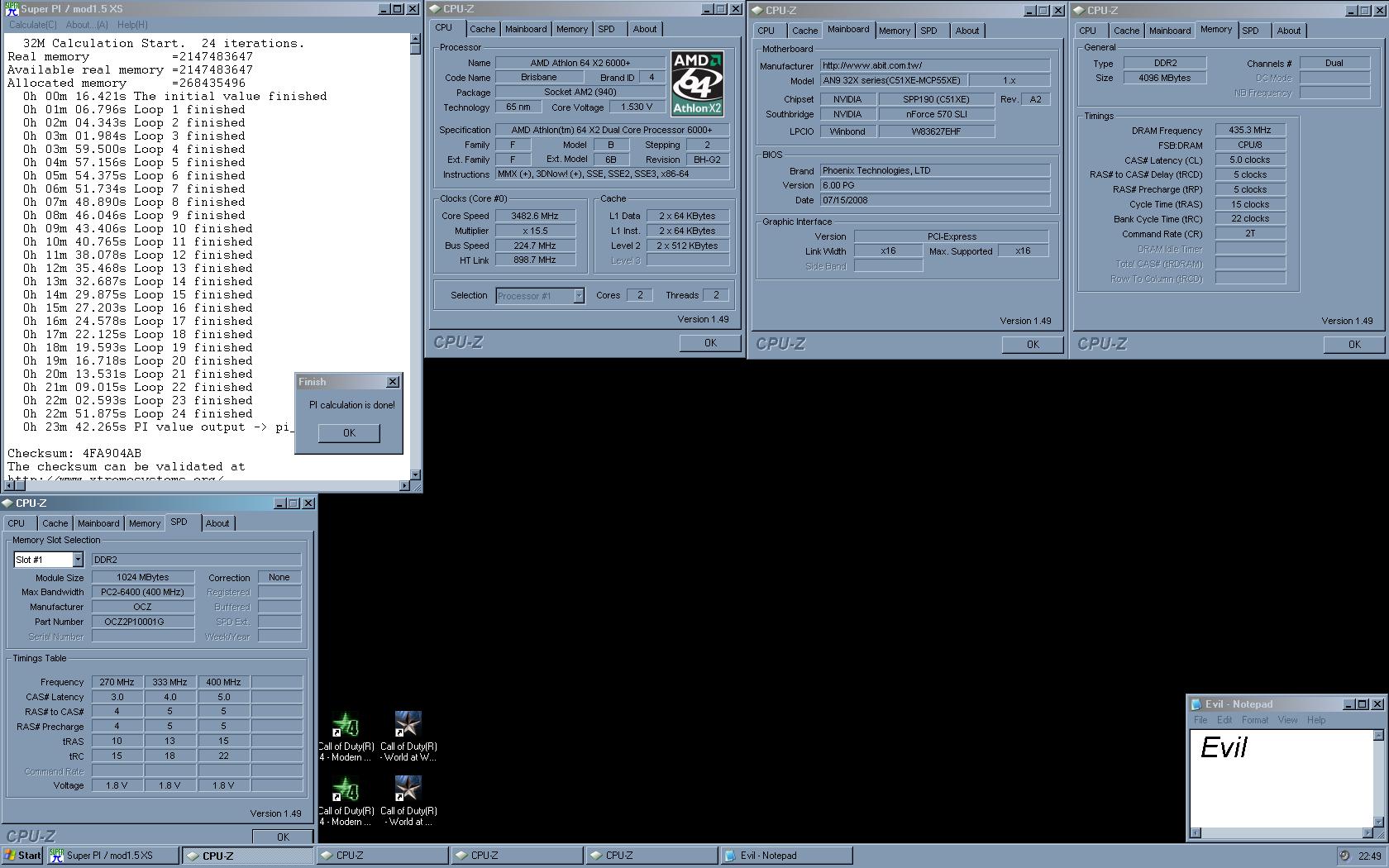1389x868 pixels.
Task: Click the Loop 24 finished line
Action: coord(138,413)
